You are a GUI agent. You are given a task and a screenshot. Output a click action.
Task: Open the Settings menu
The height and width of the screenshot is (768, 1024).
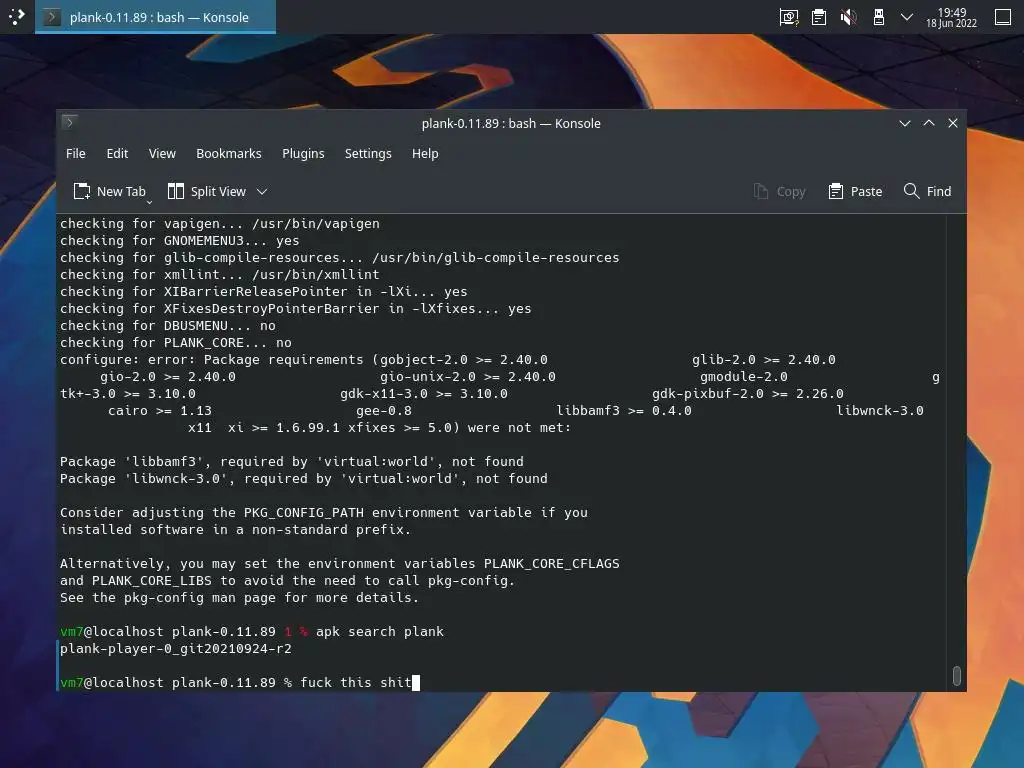click(368, 153)
